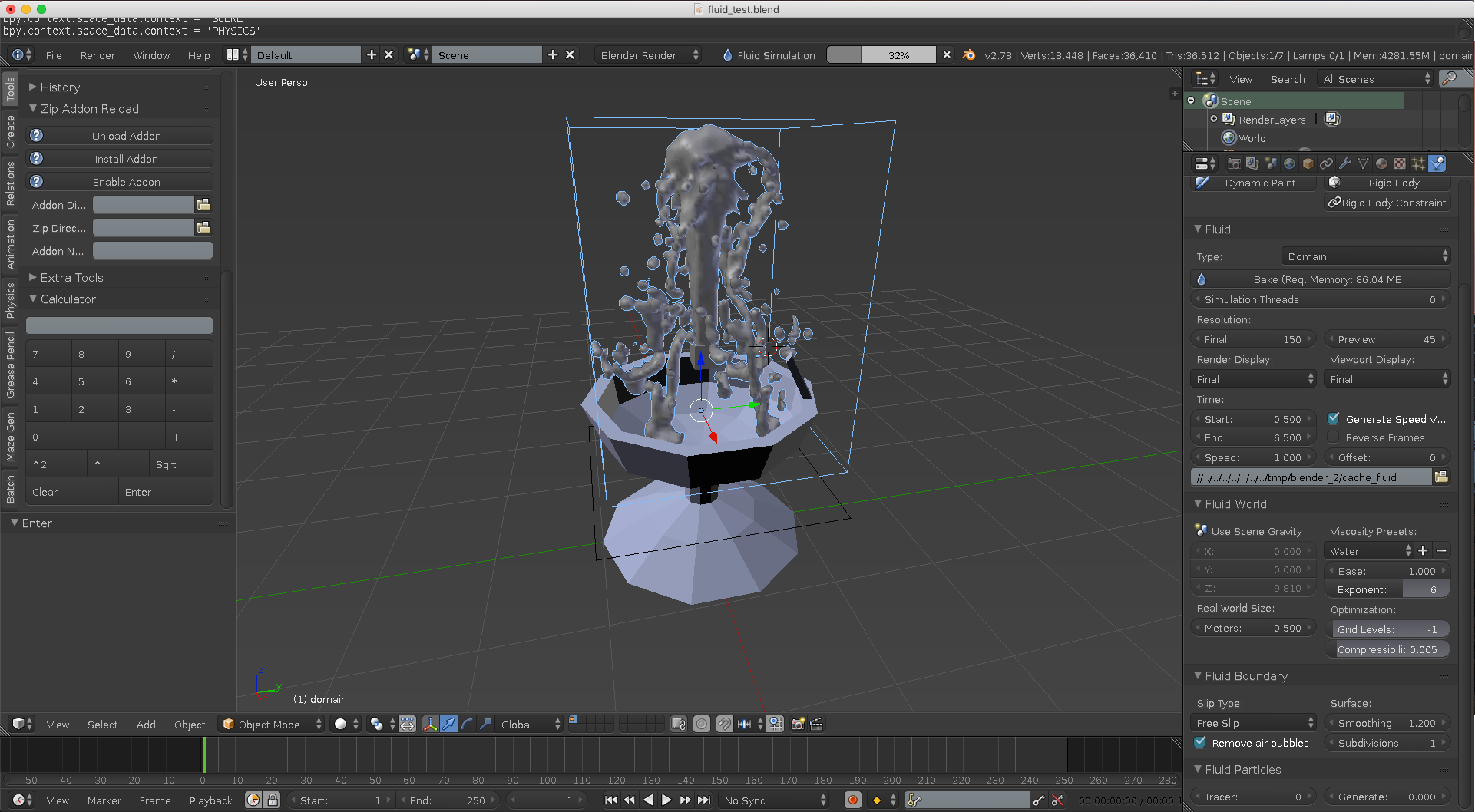
Task: Select the translate manipulator arrow
Action: point(448,724)
